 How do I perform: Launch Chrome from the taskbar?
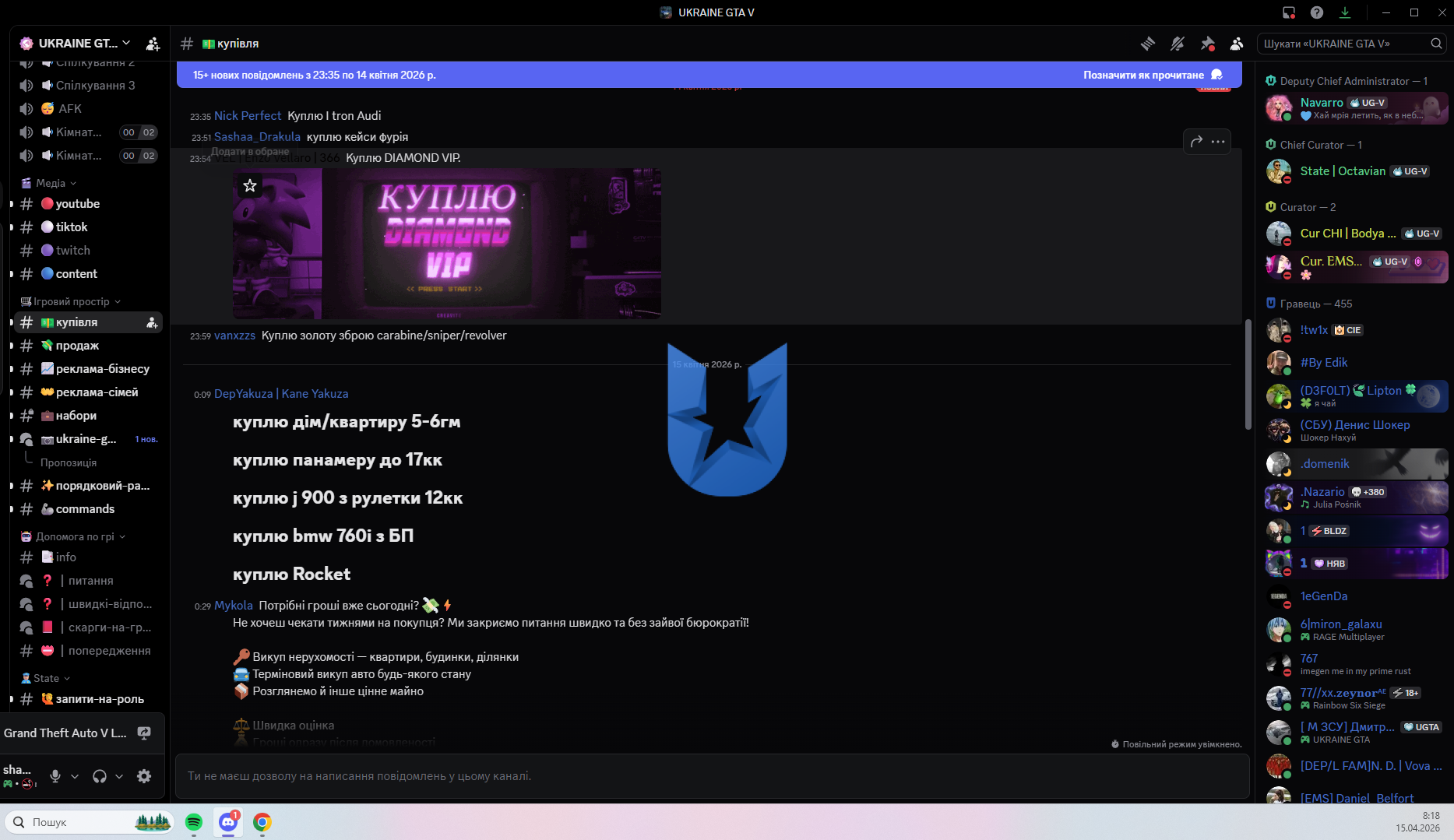coord(262,822)
